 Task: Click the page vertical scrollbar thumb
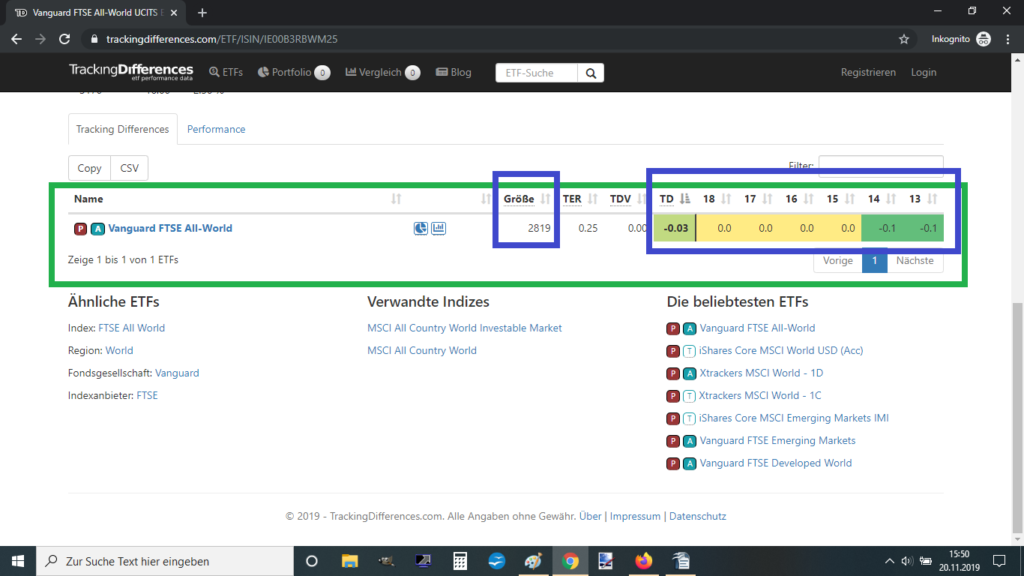point(1017,418)
